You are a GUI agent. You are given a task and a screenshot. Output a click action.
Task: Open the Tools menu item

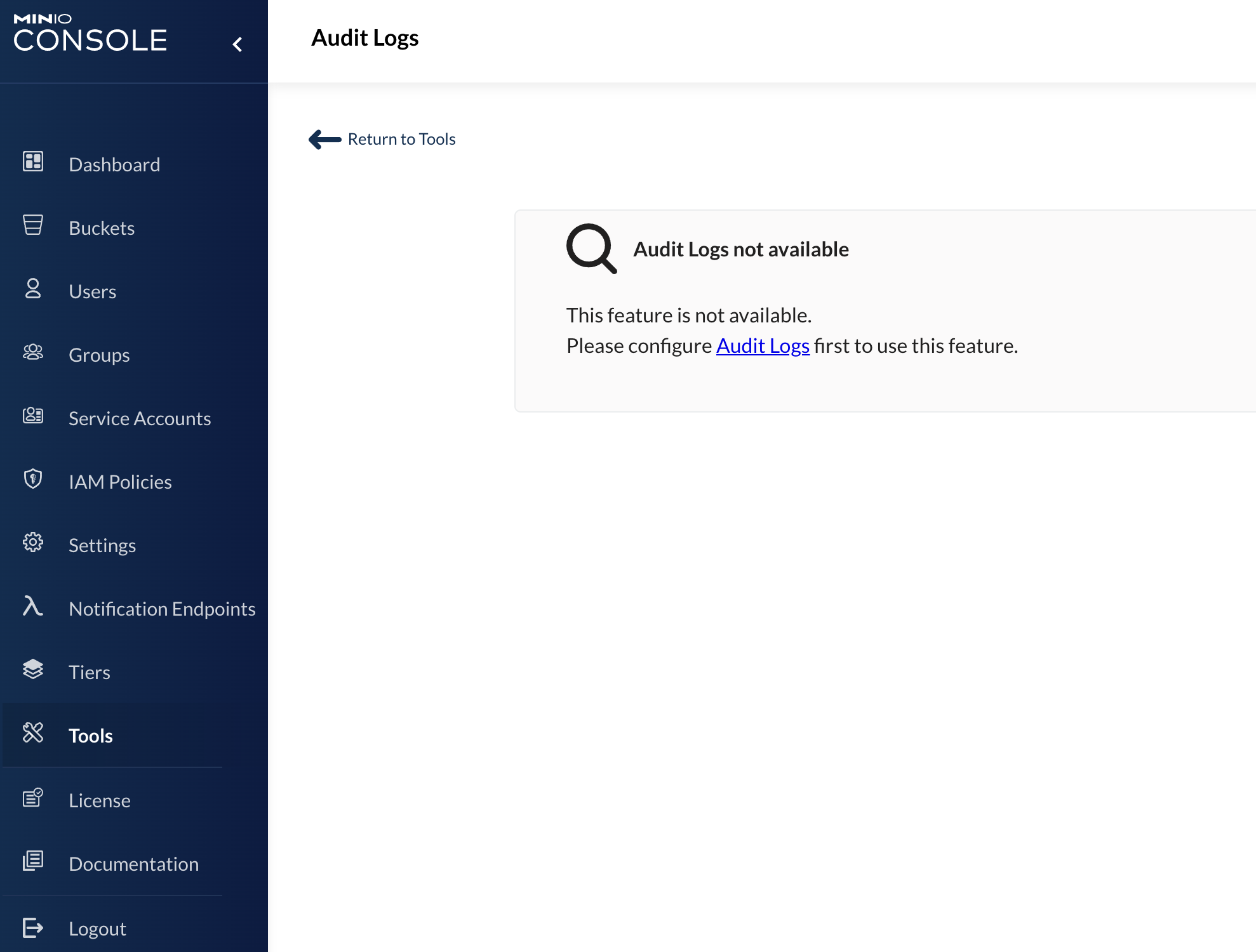[x=91, y=736]
